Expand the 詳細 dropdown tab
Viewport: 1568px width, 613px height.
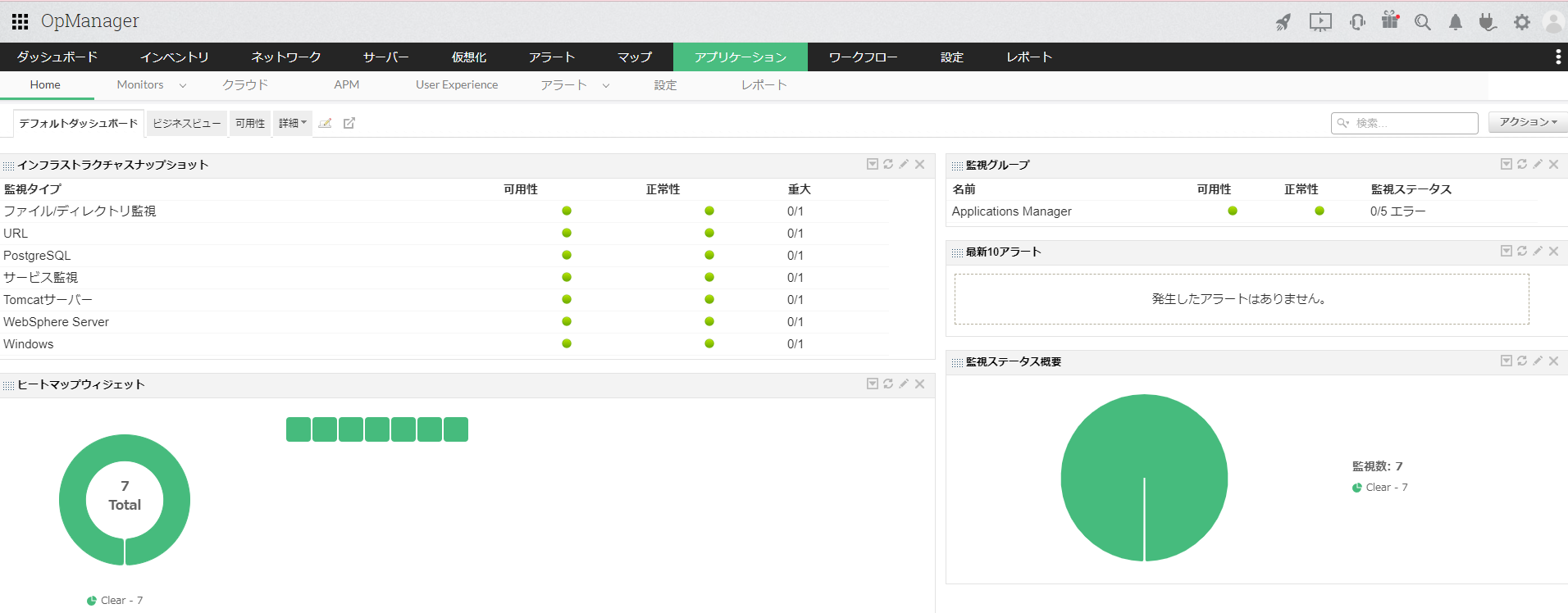coord(293,123)
